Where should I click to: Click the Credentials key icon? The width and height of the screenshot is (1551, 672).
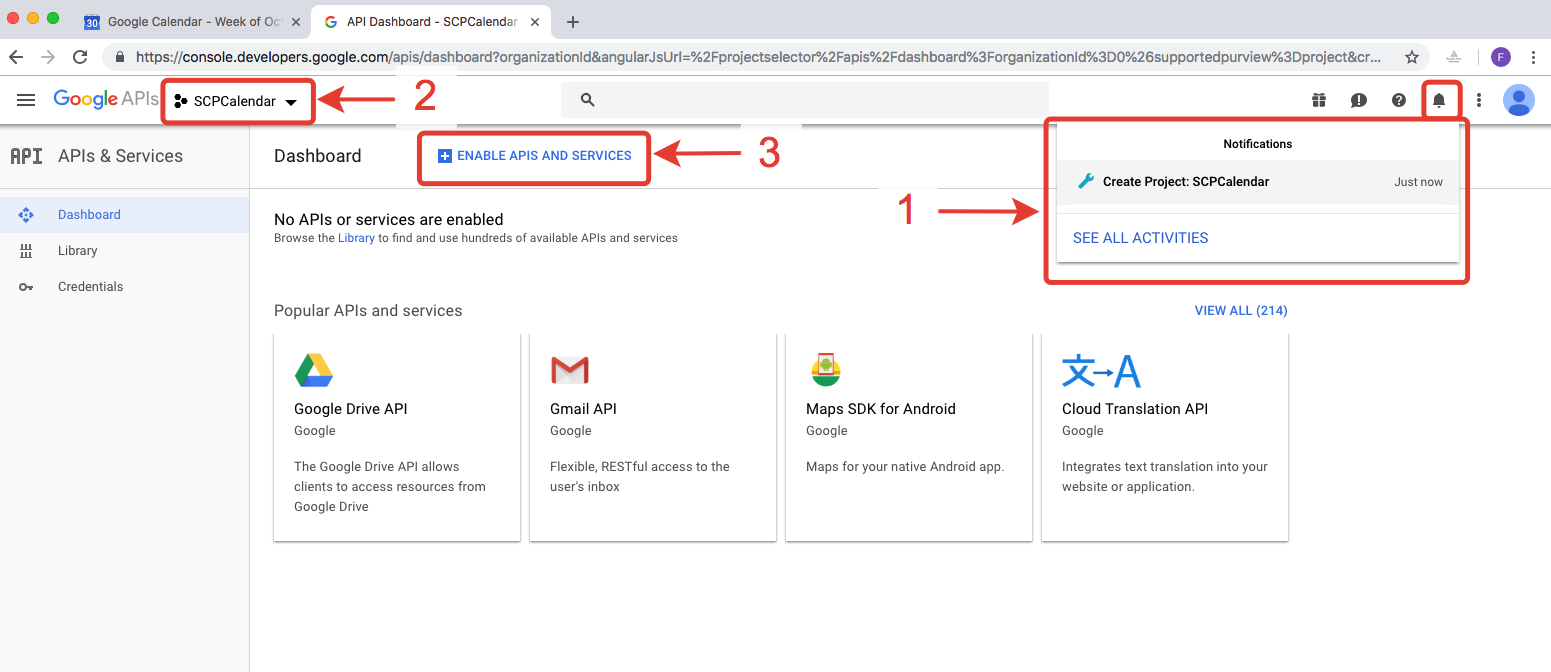[26, 287]
